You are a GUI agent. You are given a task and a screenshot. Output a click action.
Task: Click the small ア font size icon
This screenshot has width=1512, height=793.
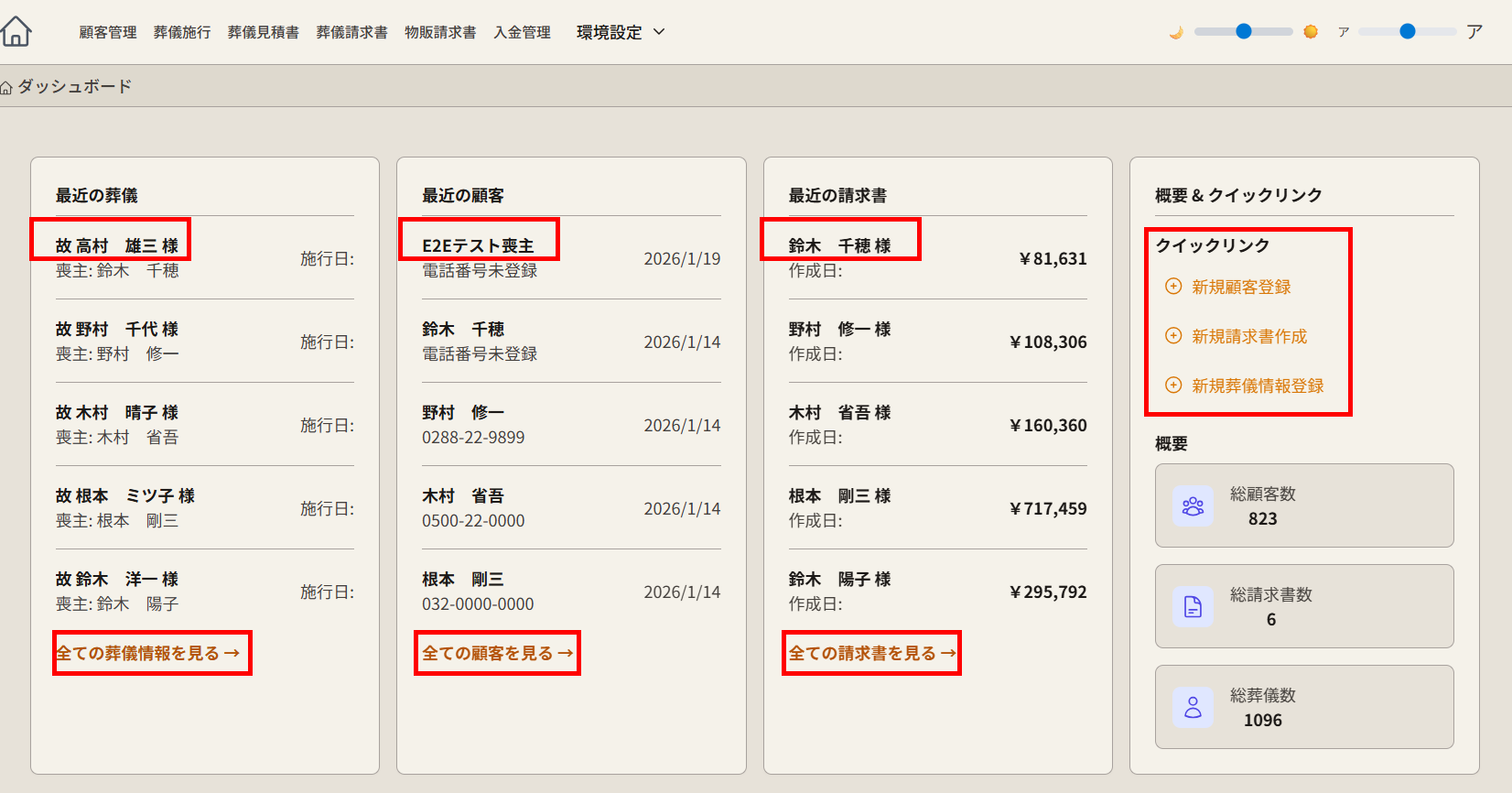[1344, 32]
